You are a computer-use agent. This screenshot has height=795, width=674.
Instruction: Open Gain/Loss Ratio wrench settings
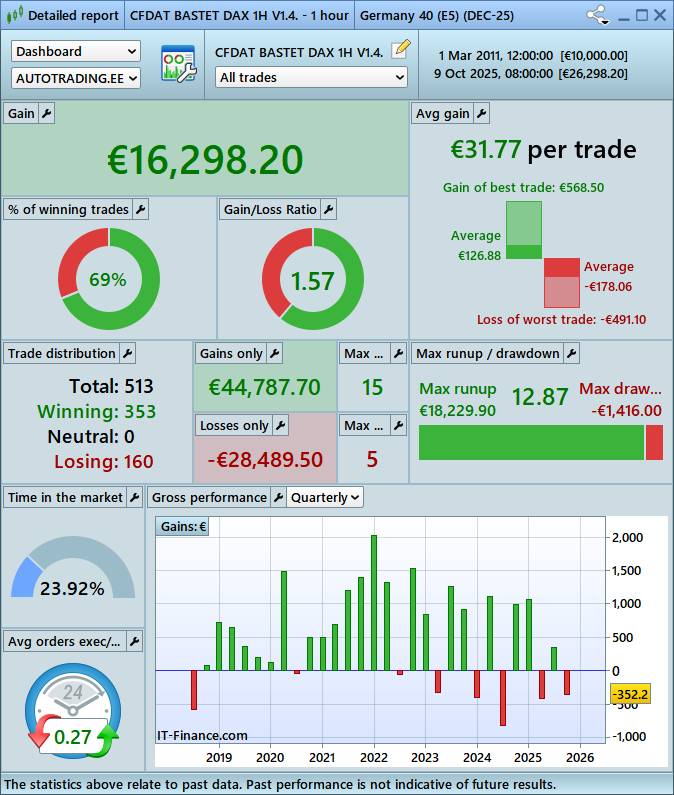(328, 209)
